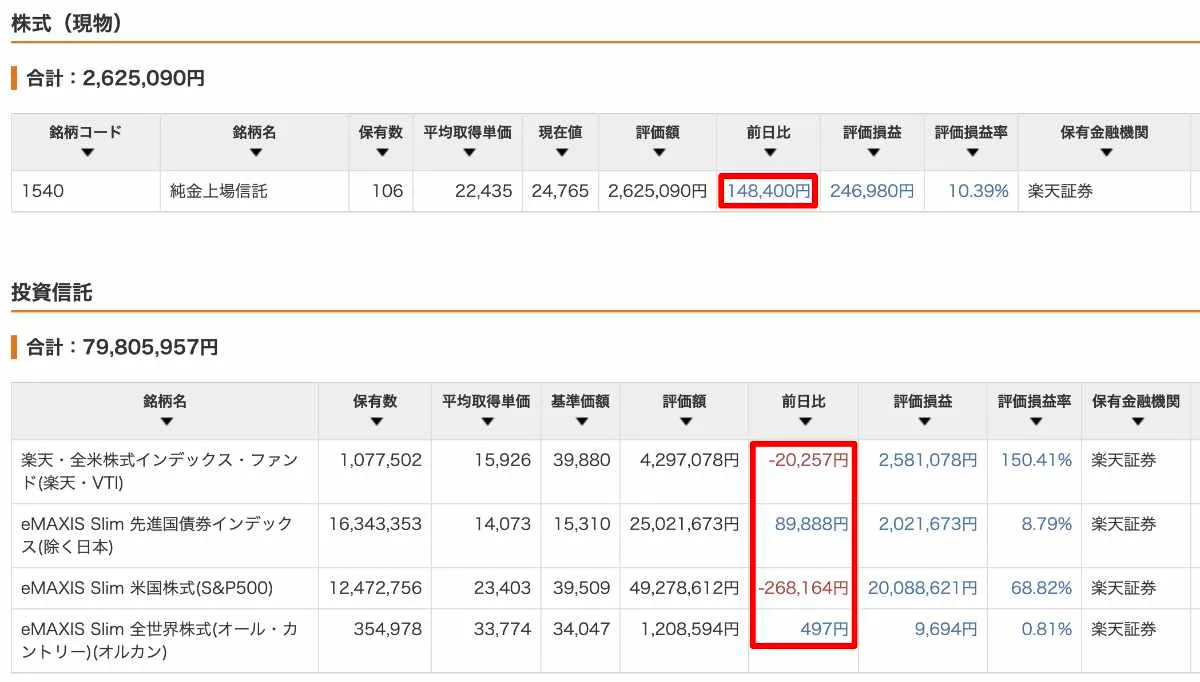Sort funds by 基準価額 arrow
The image size is (1200, 682).
point(580,422)
